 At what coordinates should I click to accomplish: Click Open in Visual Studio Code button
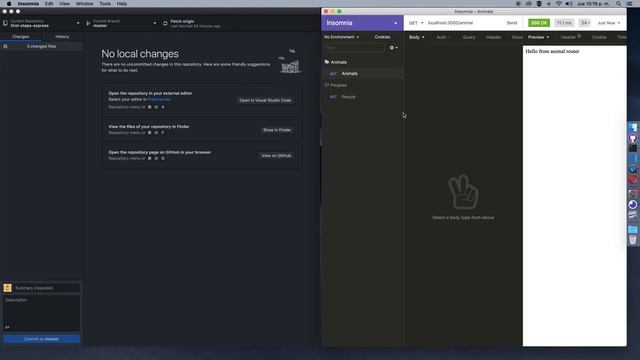click(x=265, y=100)
